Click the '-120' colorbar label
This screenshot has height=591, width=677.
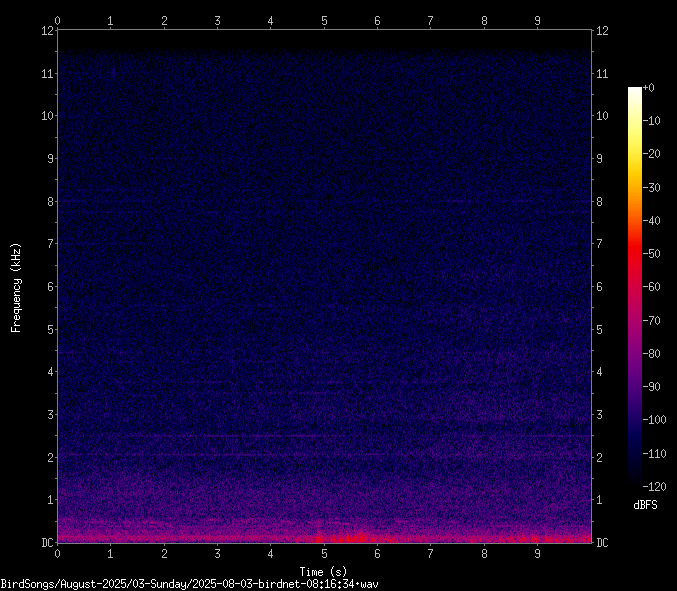[655, 487]
